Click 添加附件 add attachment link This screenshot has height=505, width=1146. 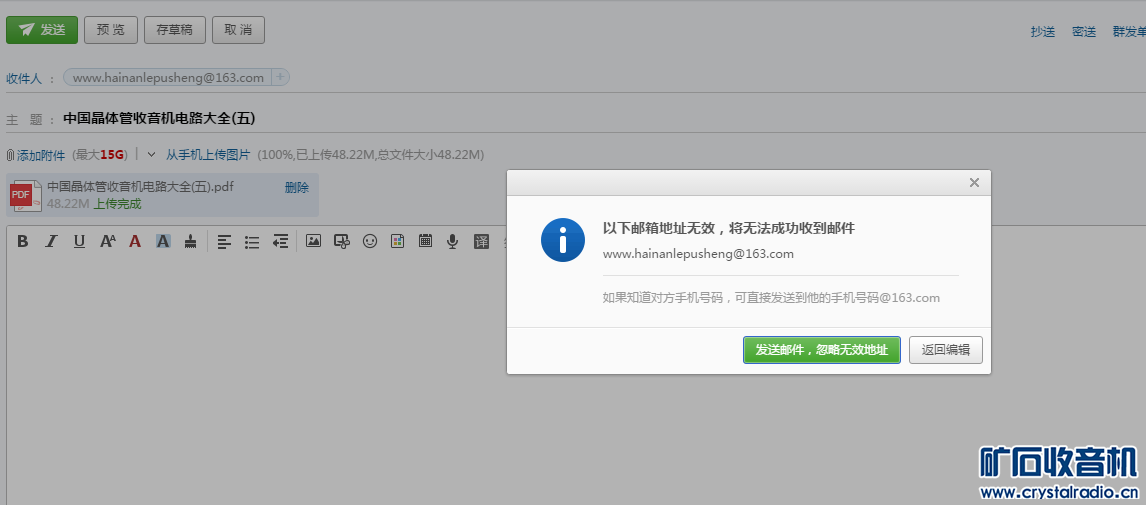tap(41, 155)
